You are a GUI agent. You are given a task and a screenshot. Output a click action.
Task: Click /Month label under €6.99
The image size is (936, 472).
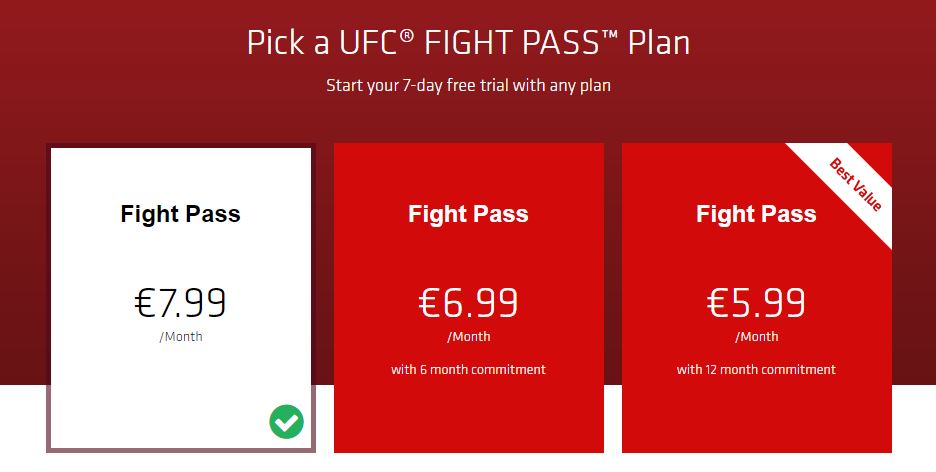[469, 337]
